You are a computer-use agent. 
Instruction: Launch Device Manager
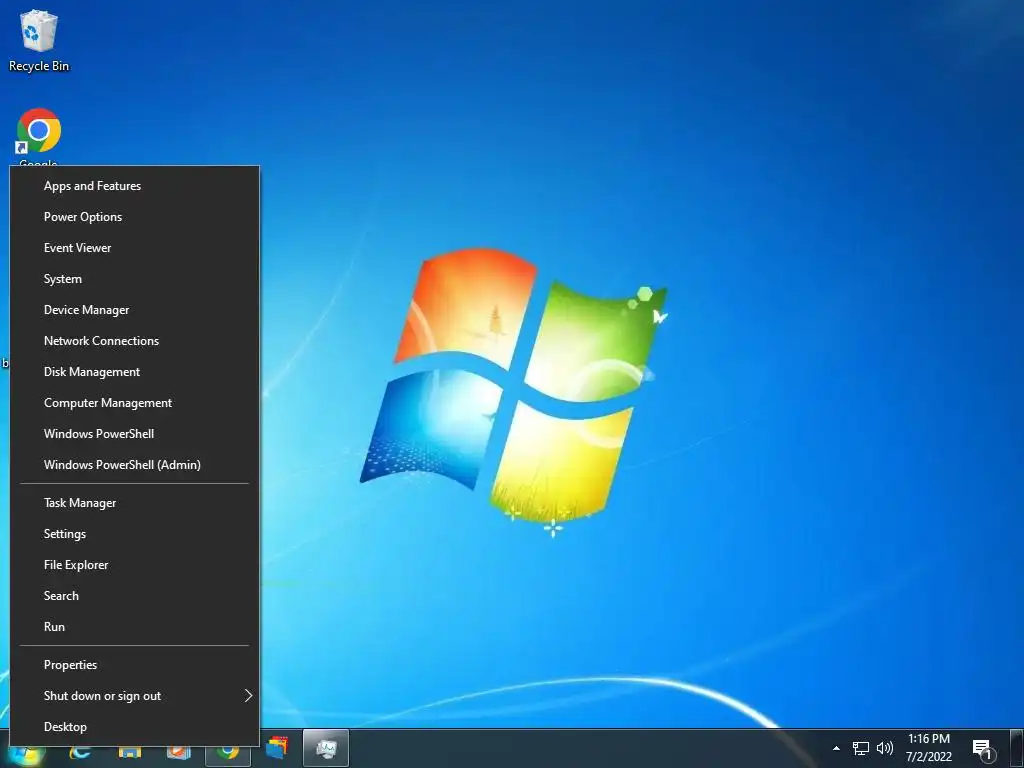[135, 310]
